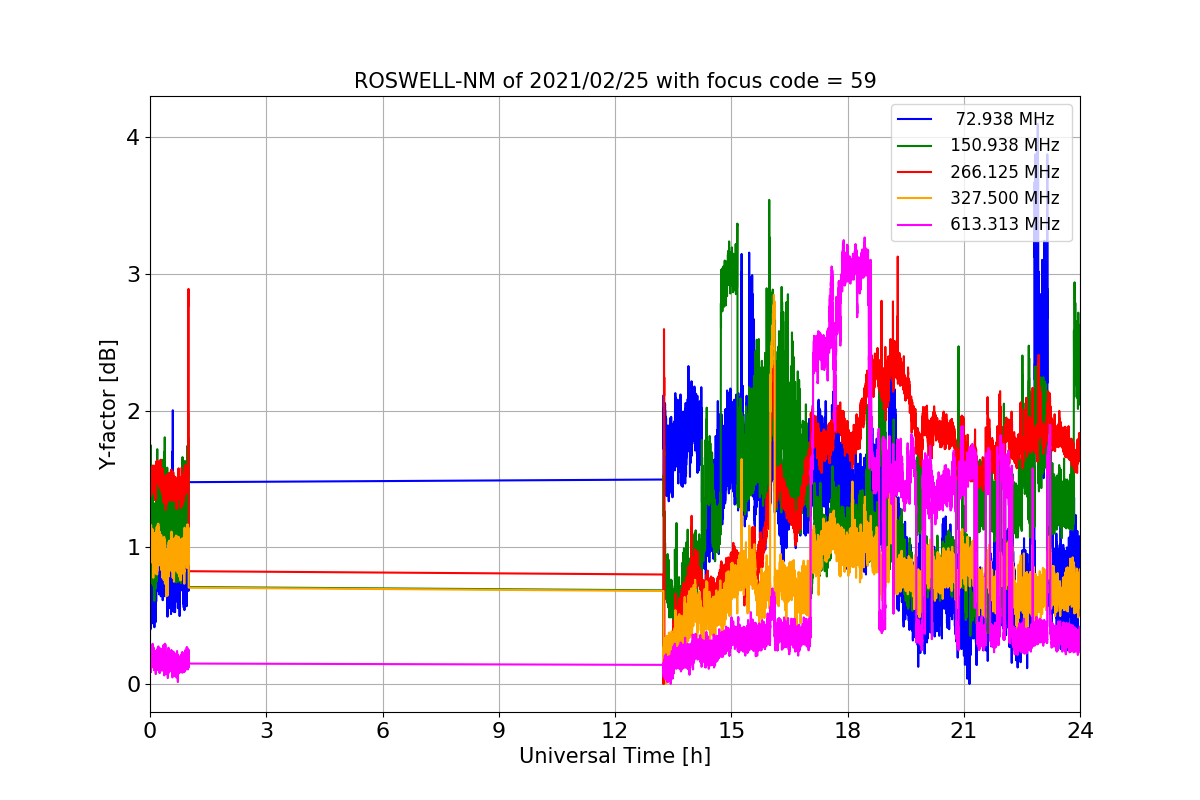Click the y-axis tick label 3

tap(133, 274)
